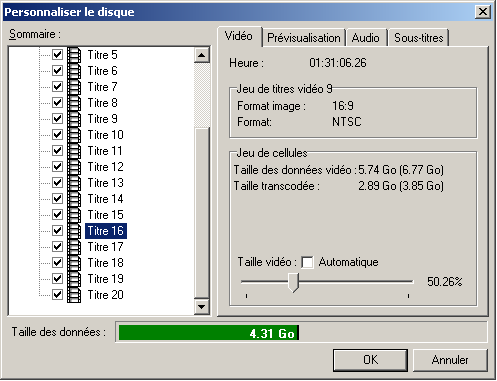Select the Titre 7 label
497x381 pixels.
point(102,87)
